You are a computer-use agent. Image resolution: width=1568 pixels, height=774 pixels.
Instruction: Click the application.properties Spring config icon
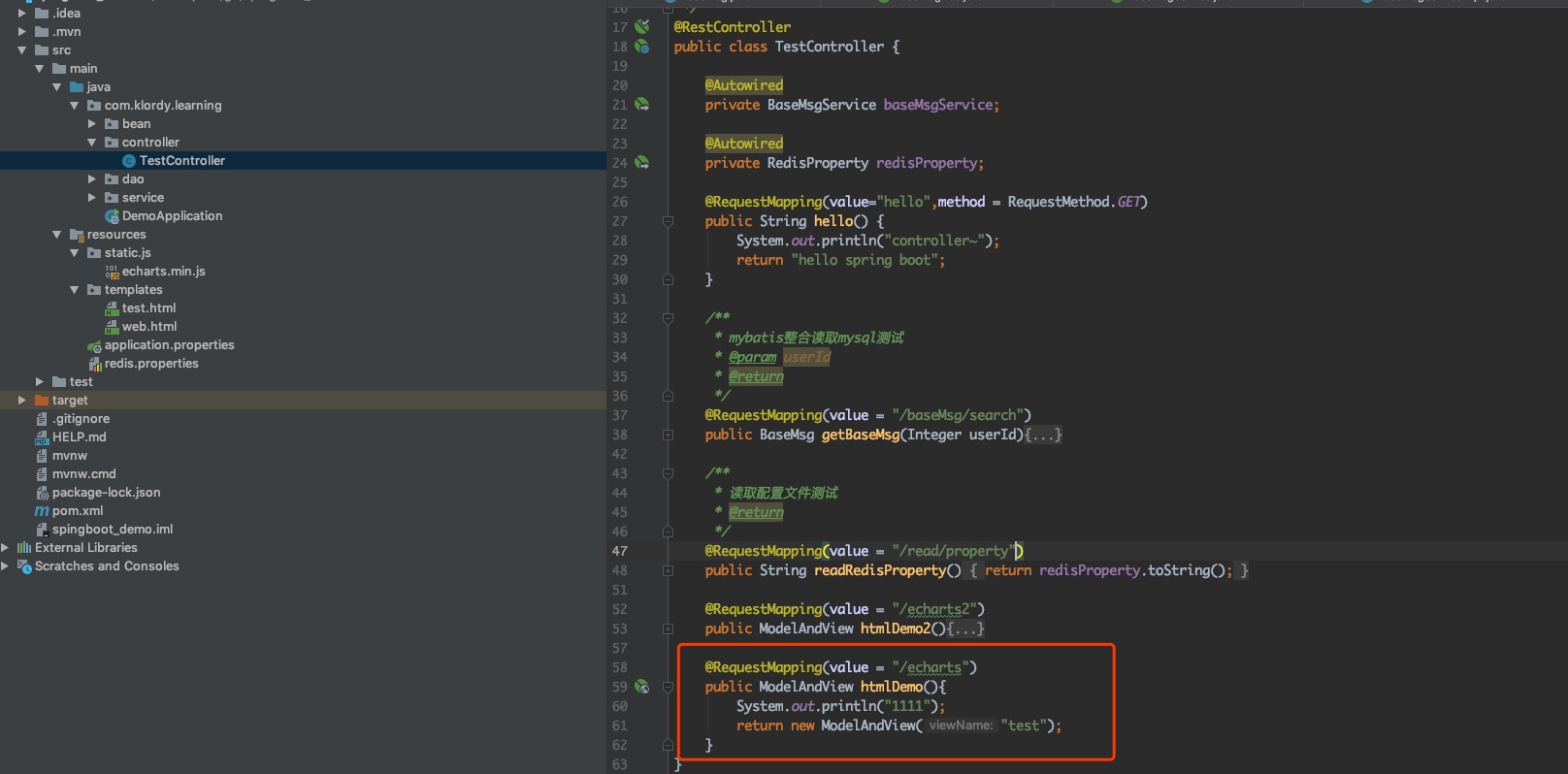point(94,345)
